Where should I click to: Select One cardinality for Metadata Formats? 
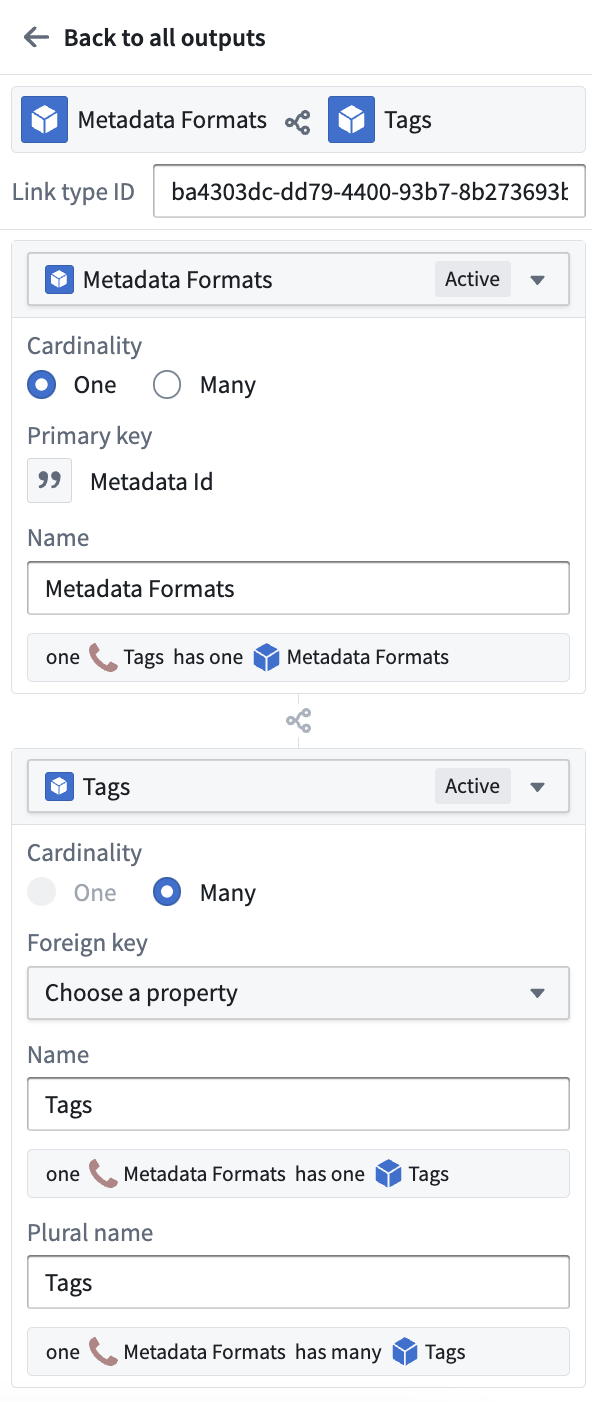[42, 385]
